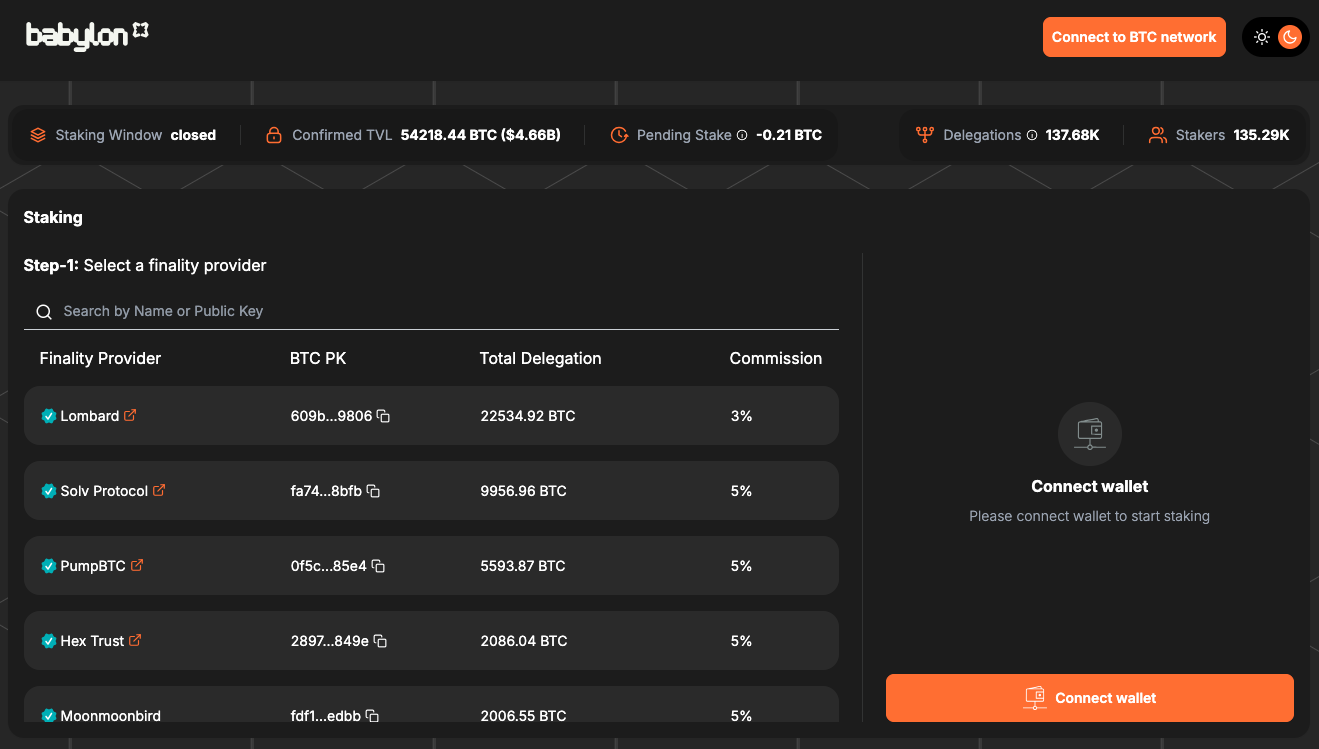Open PumpBTC external link icon
Image resolution: width=1319 pixels, height=749 pixels.
tap(137, 565)
